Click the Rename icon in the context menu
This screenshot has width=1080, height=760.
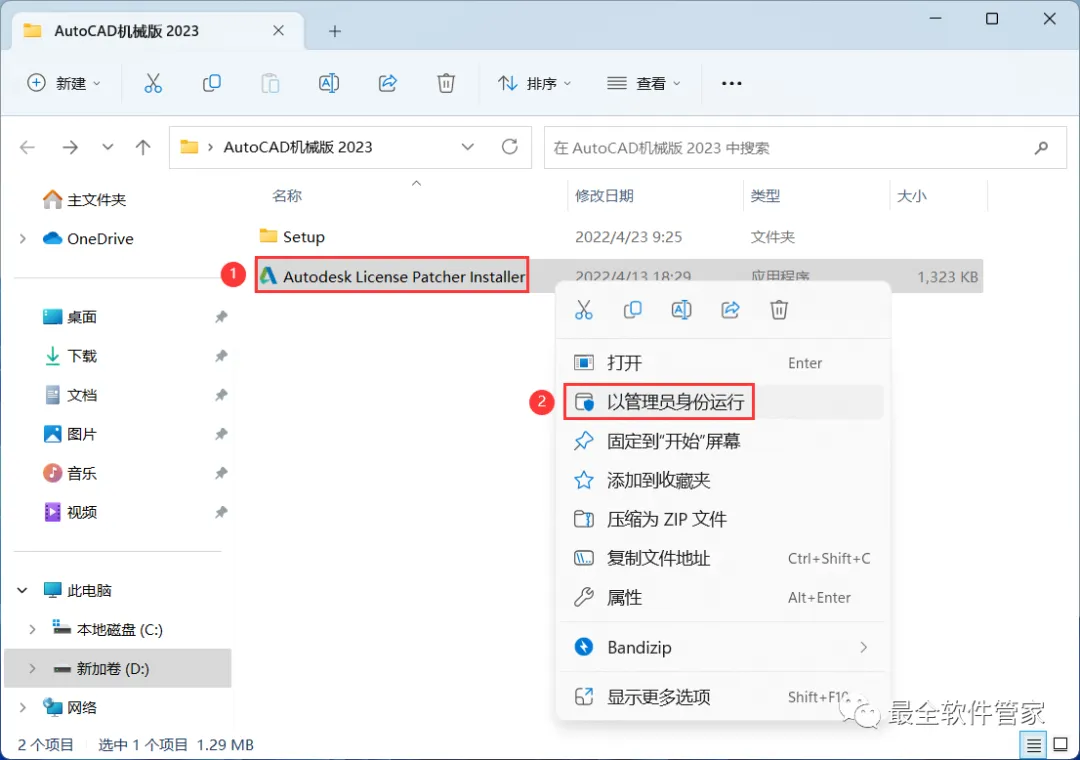point(681,310)
